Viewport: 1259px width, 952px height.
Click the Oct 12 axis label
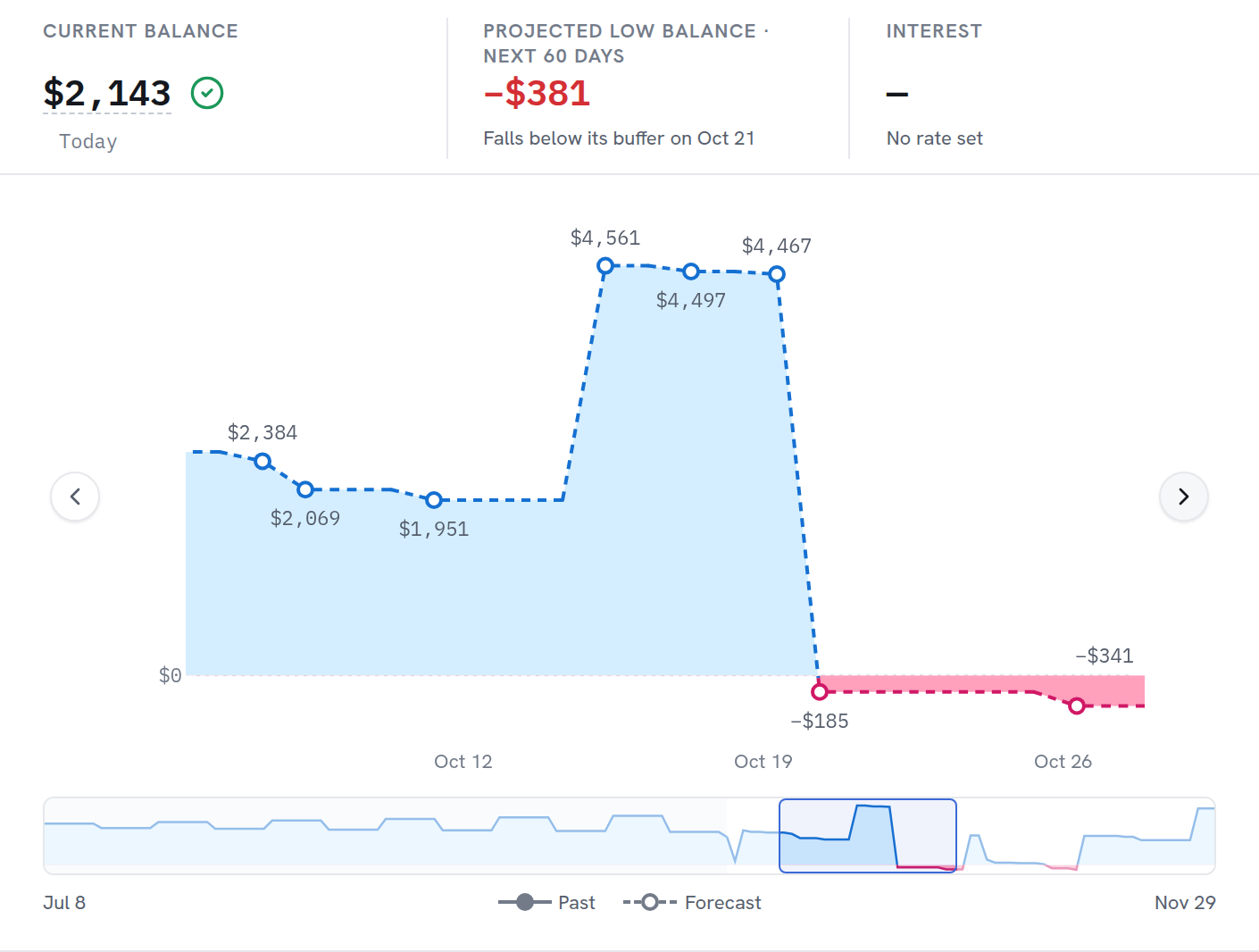[463, 762]
